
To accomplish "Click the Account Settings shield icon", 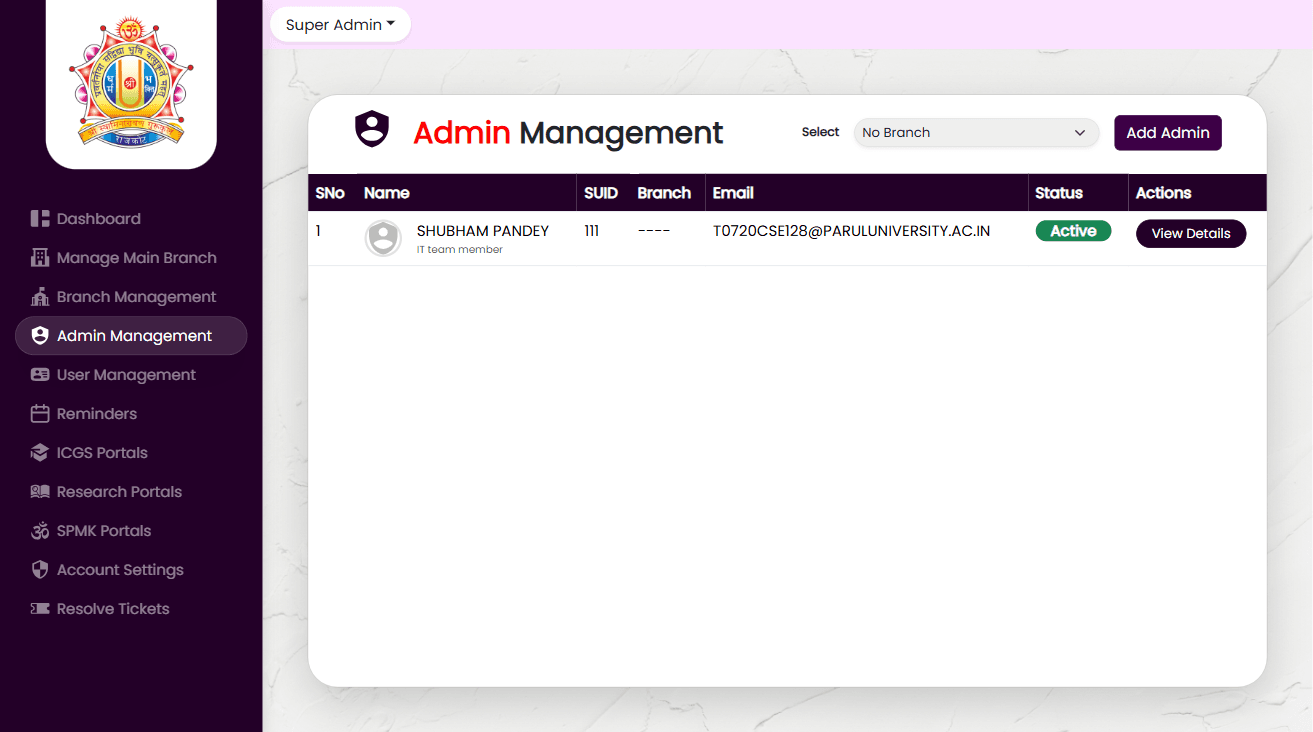I will (40, 570).
